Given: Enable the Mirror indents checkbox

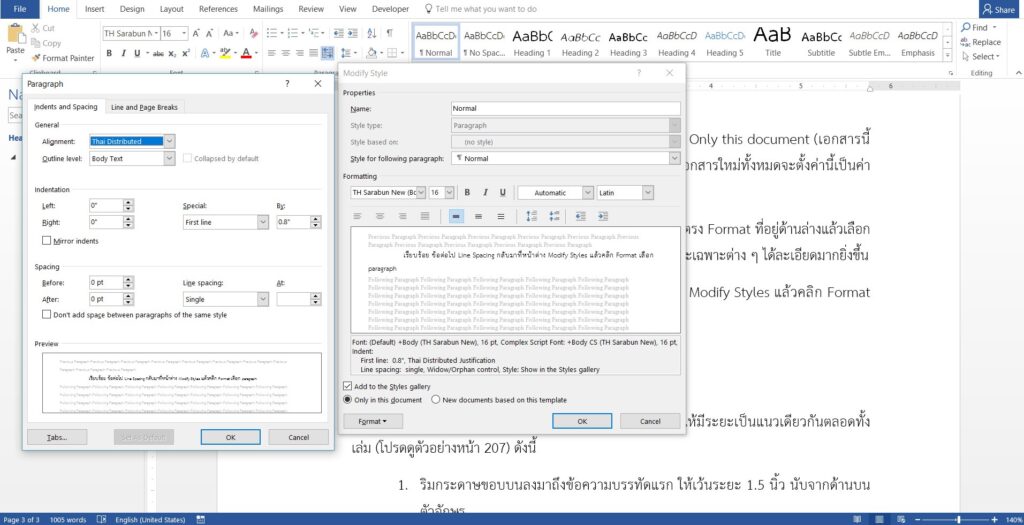Looking at the screenshot, I should coord(47,241).
